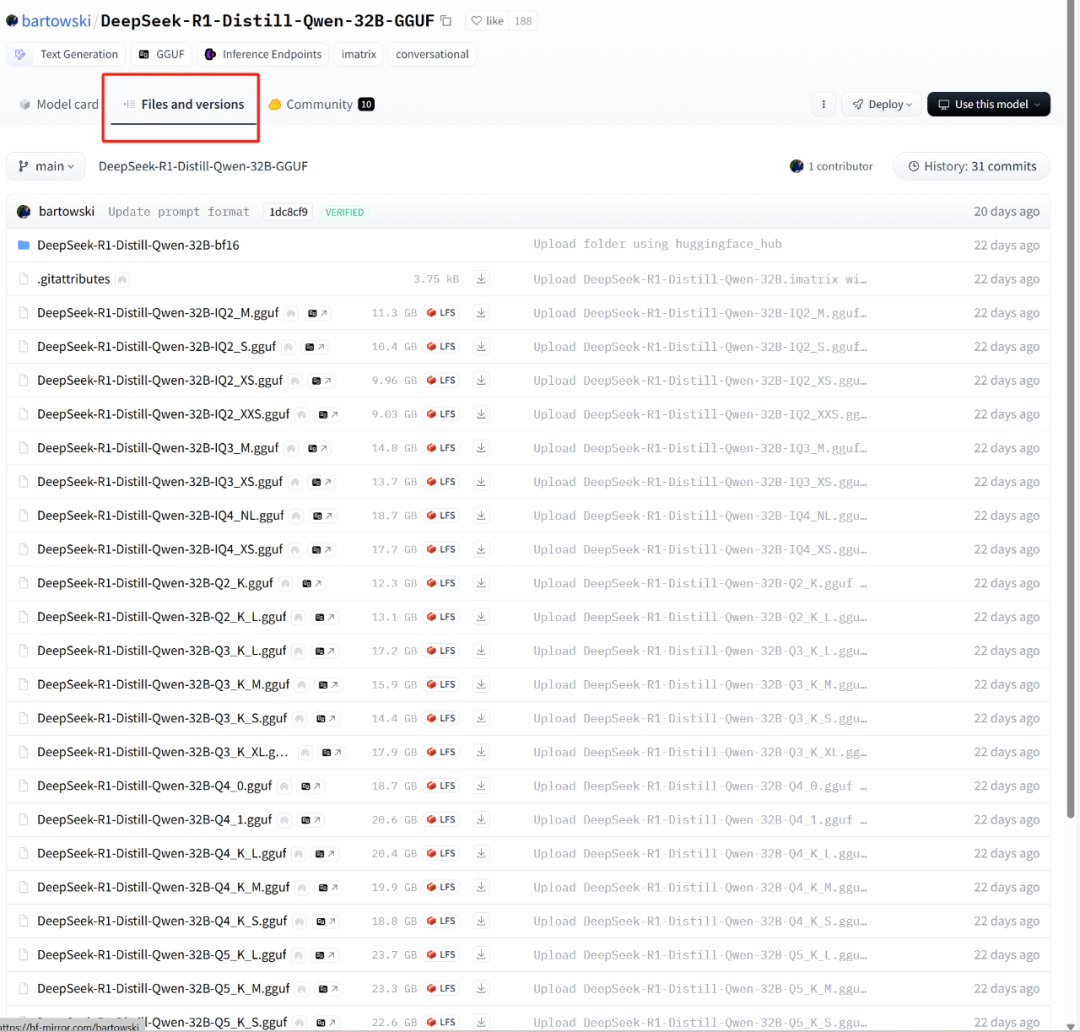Download the IQ2_M.gguf file
Image resolution: width=1080 pixels, height=1032 pixels.
click(x=481, y=313)
